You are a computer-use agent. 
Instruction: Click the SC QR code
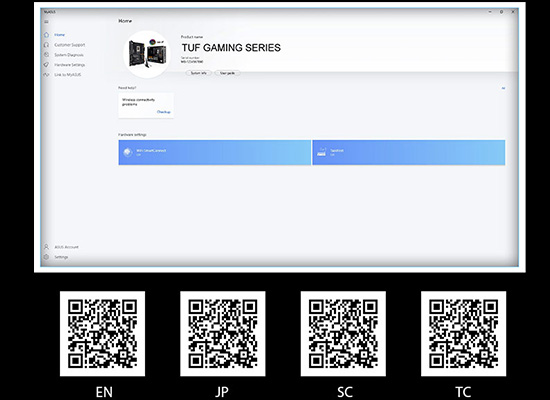pyautogui.click(x=343, y=333)
